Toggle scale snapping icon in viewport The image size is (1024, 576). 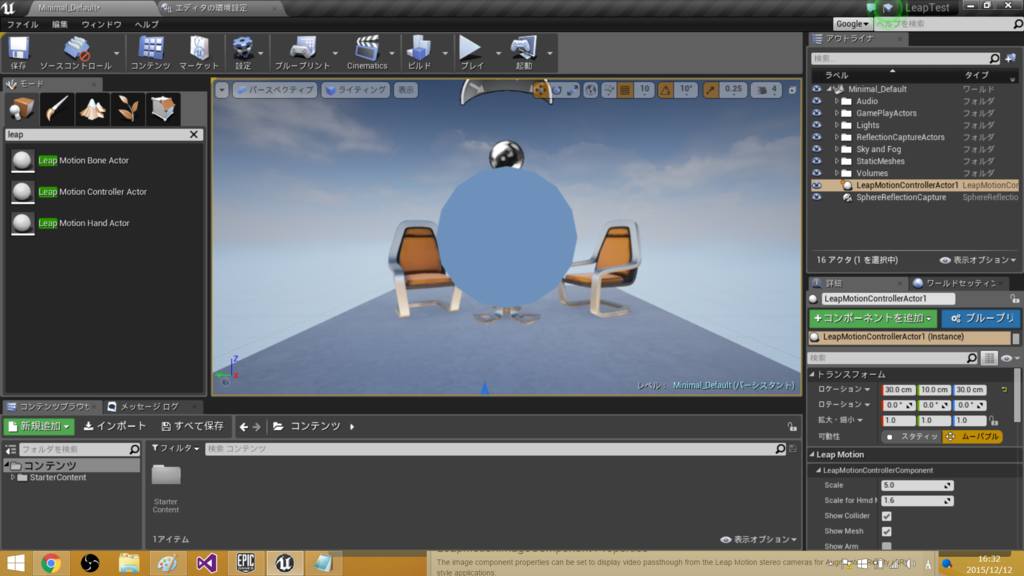coord(711,90)
